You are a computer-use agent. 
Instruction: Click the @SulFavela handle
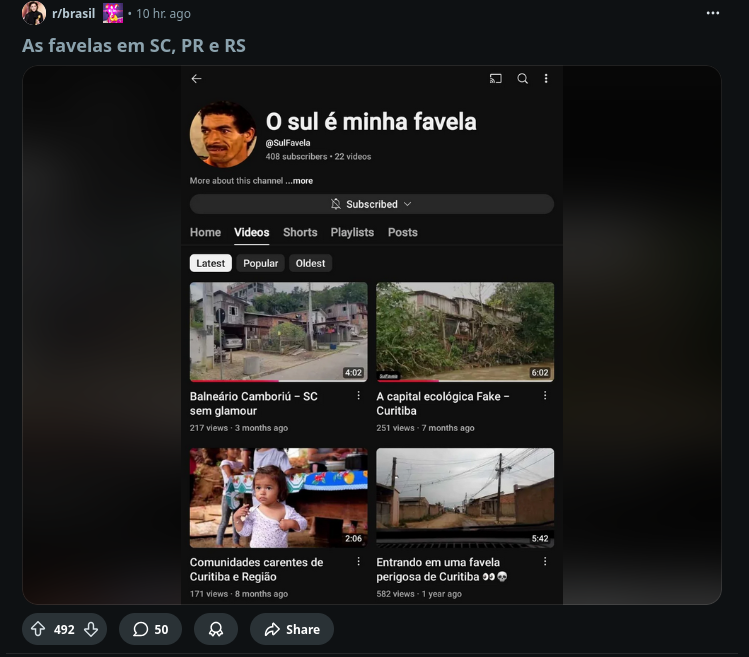(288, 143)
